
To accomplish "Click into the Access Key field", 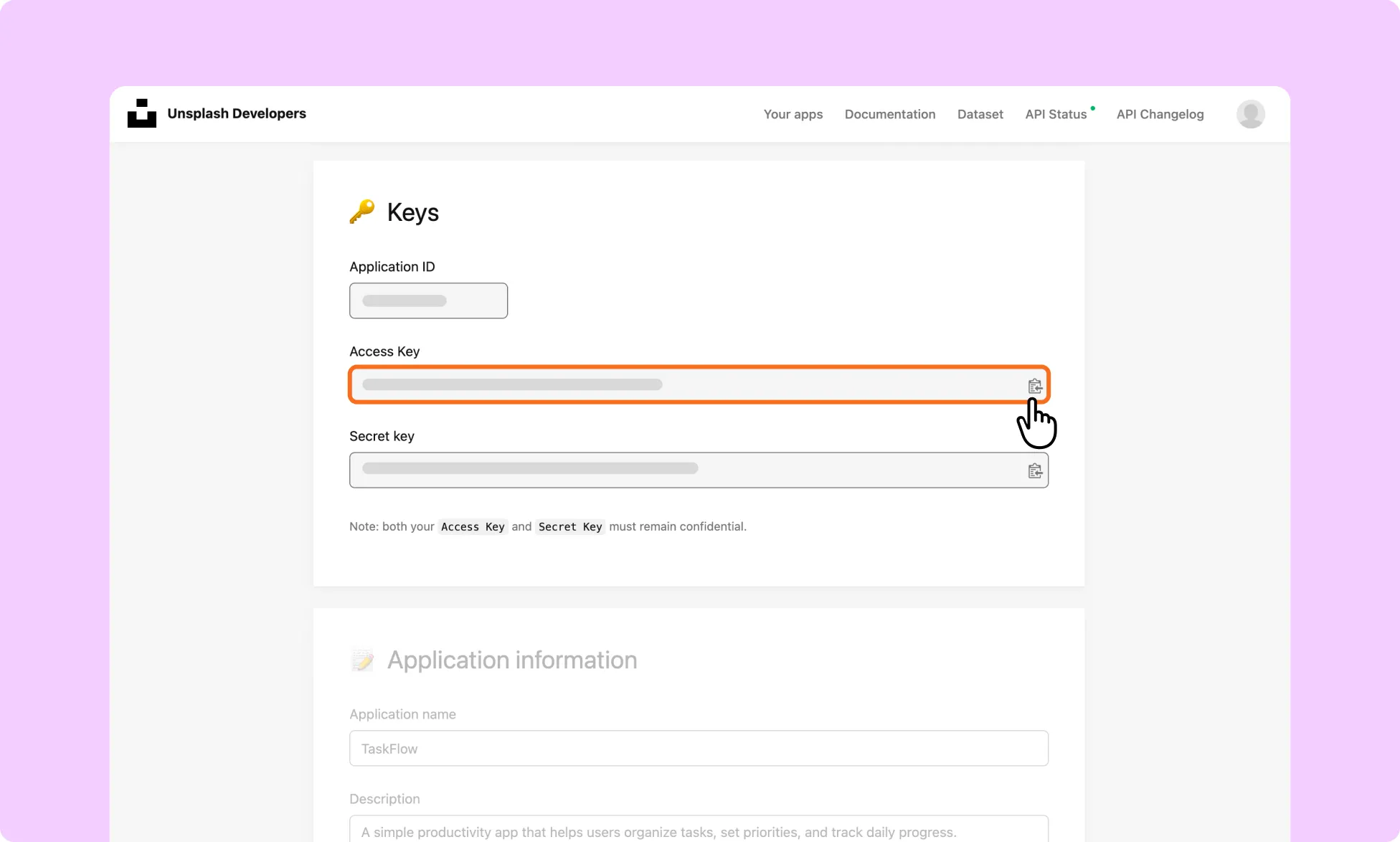I will [699, 384].
